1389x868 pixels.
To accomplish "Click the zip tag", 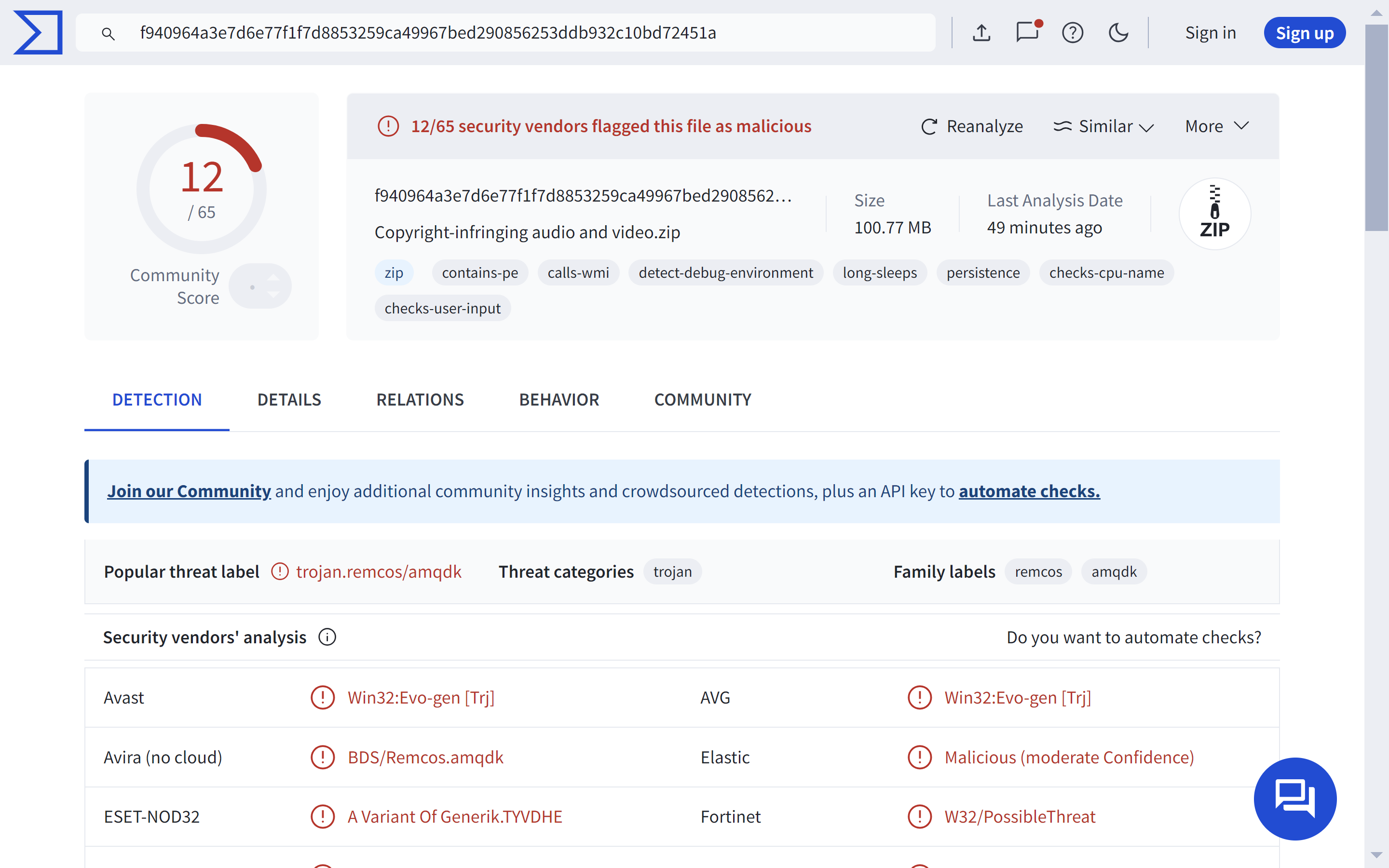I will coord(394,272).
